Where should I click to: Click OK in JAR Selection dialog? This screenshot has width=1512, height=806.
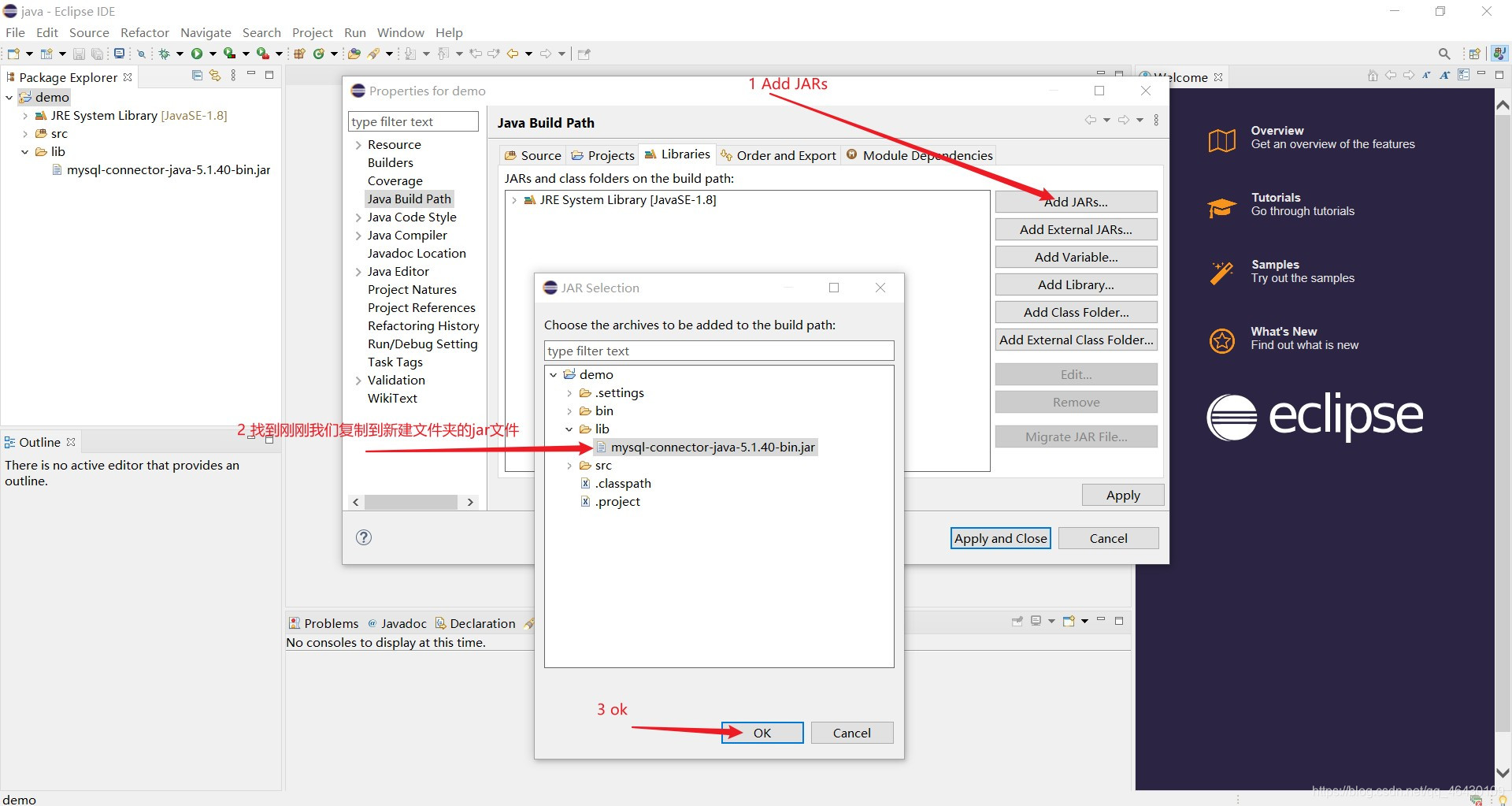click(x=762, y=733)
